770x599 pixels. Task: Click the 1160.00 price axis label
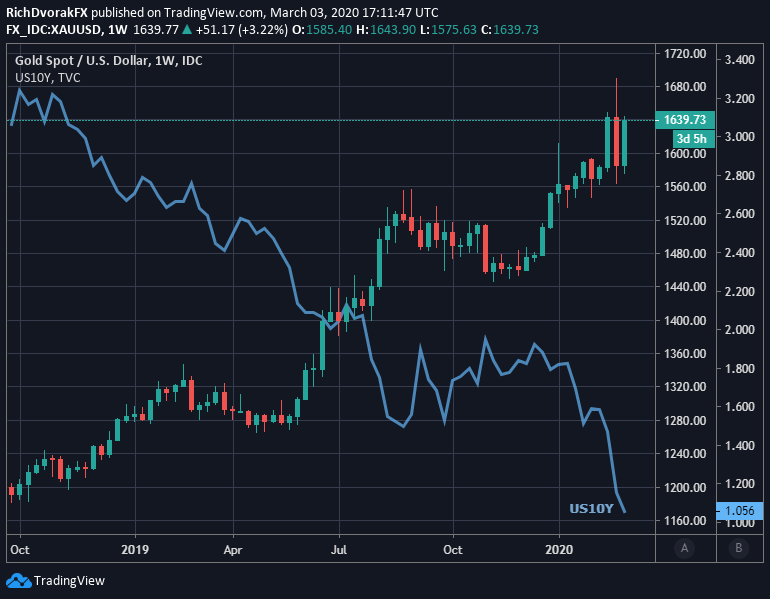tap(685, 520)
